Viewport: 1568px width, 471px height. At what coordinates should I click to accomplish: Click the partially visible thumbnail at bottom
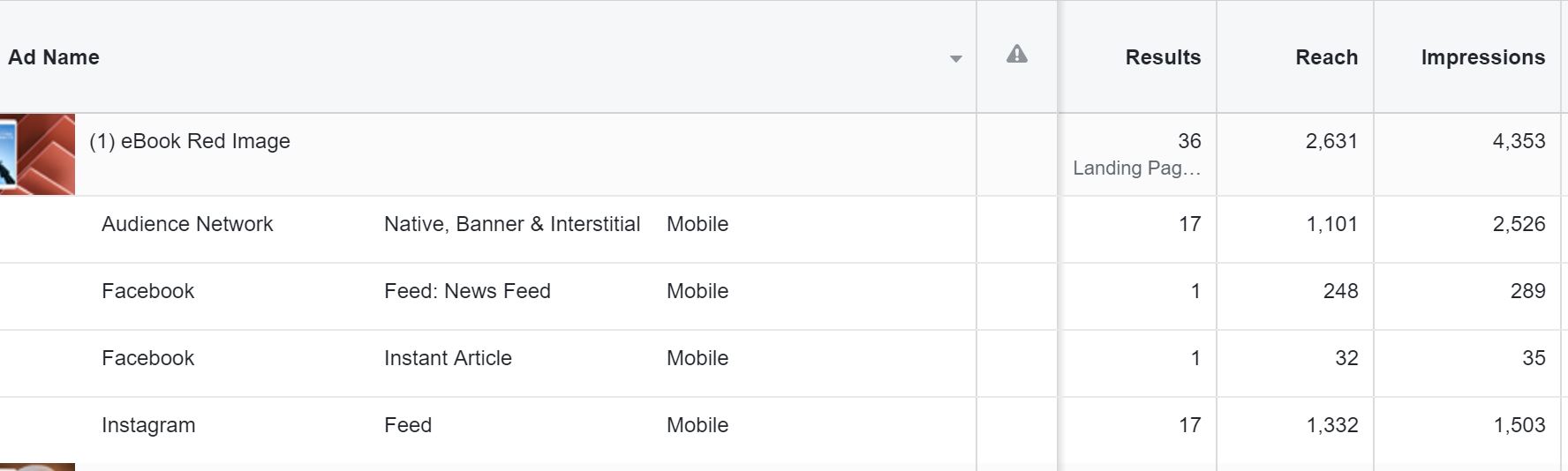[37, 467]
